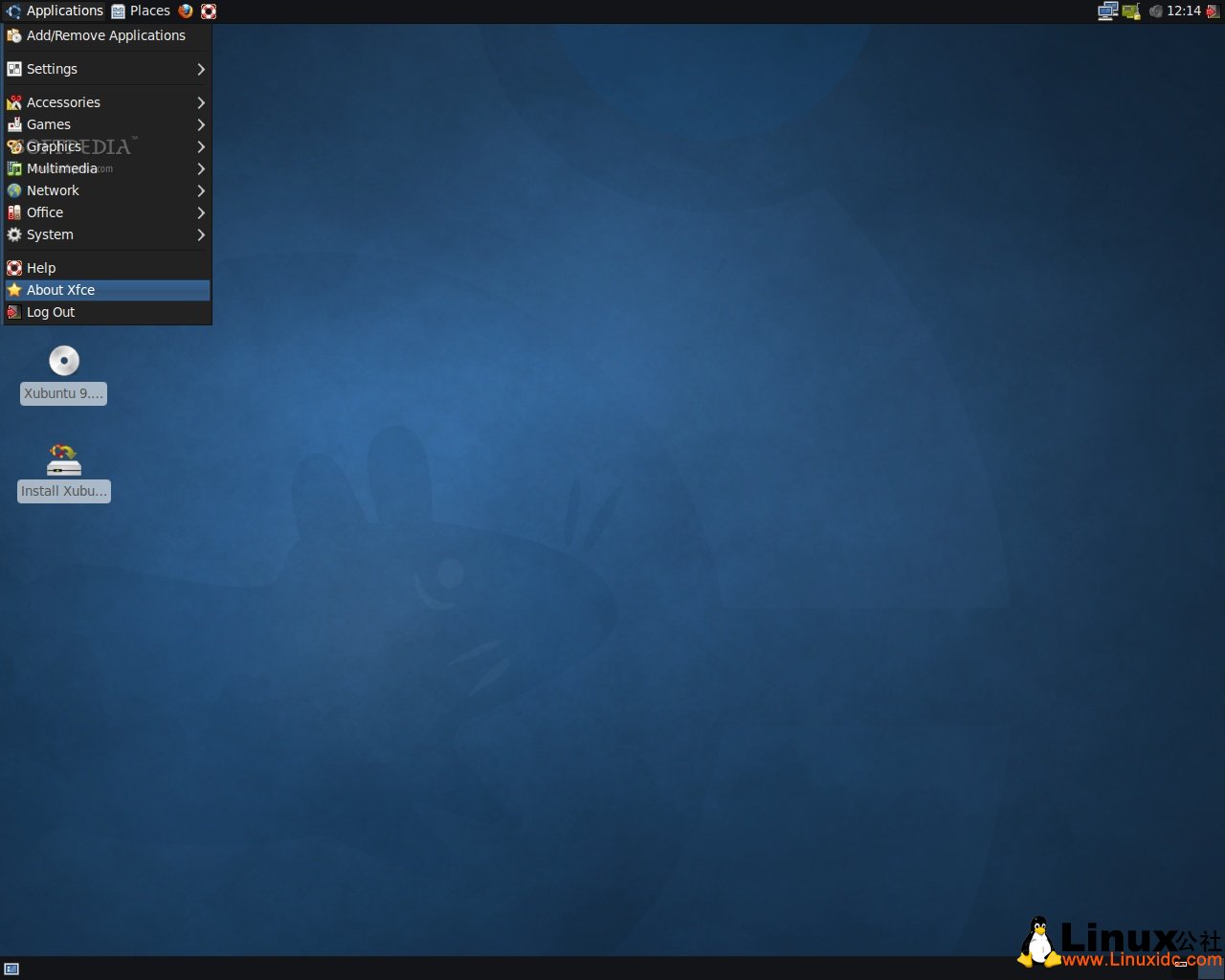Open the network connection tray icon
Viewport: 1225px width, 980px height.
pos(1131,11)
